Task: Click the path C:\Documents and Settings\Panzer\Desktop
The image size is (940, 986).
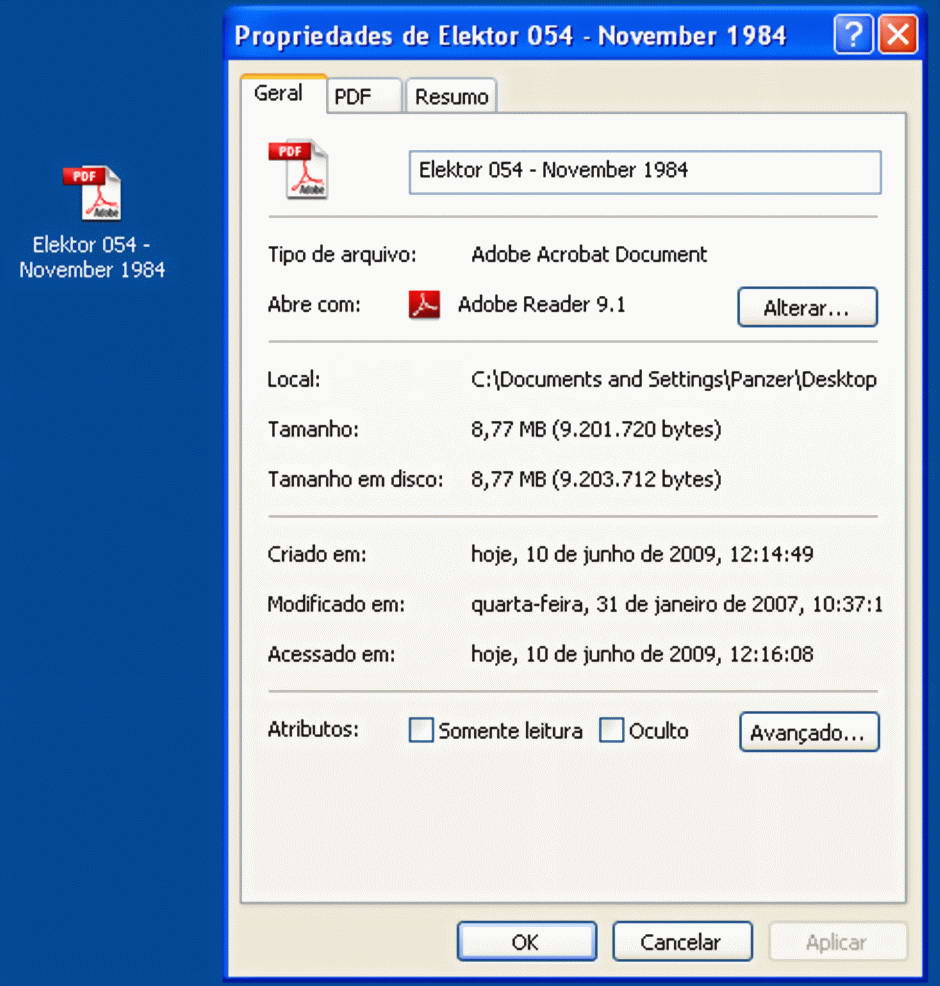Action: click(x=673, y=380)
